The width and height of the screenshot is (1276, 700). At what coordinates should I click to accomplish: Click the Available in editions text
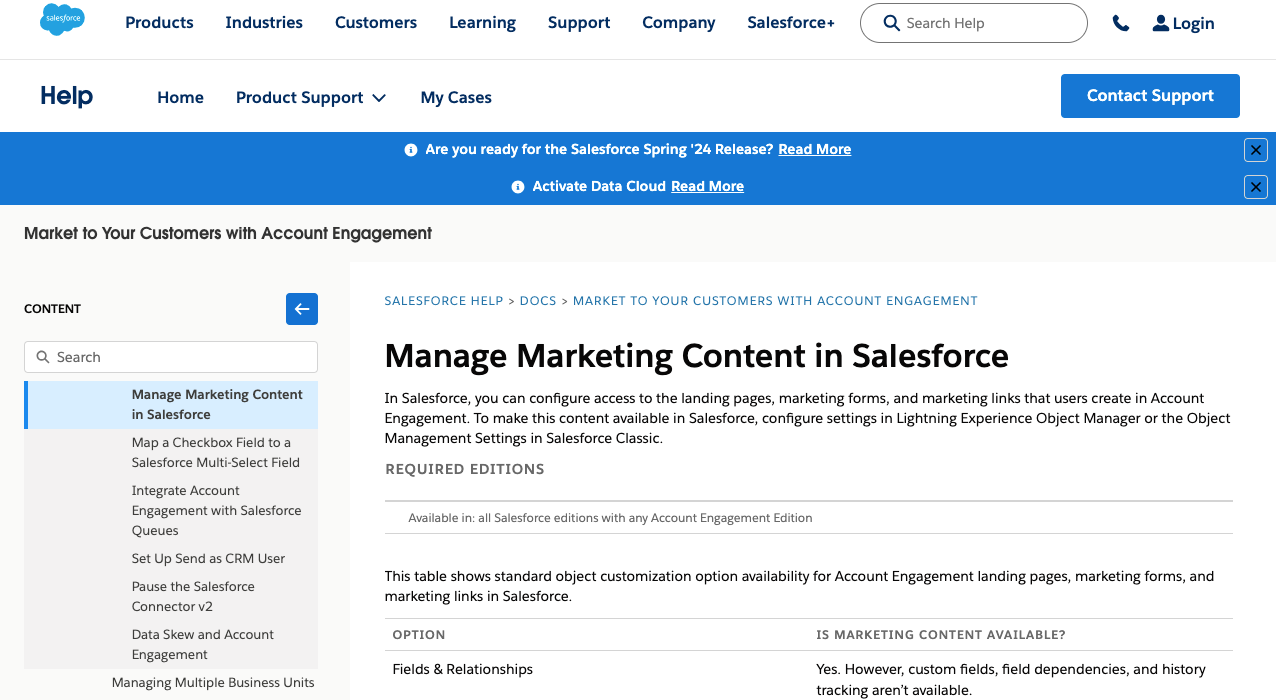coord(610,518)
